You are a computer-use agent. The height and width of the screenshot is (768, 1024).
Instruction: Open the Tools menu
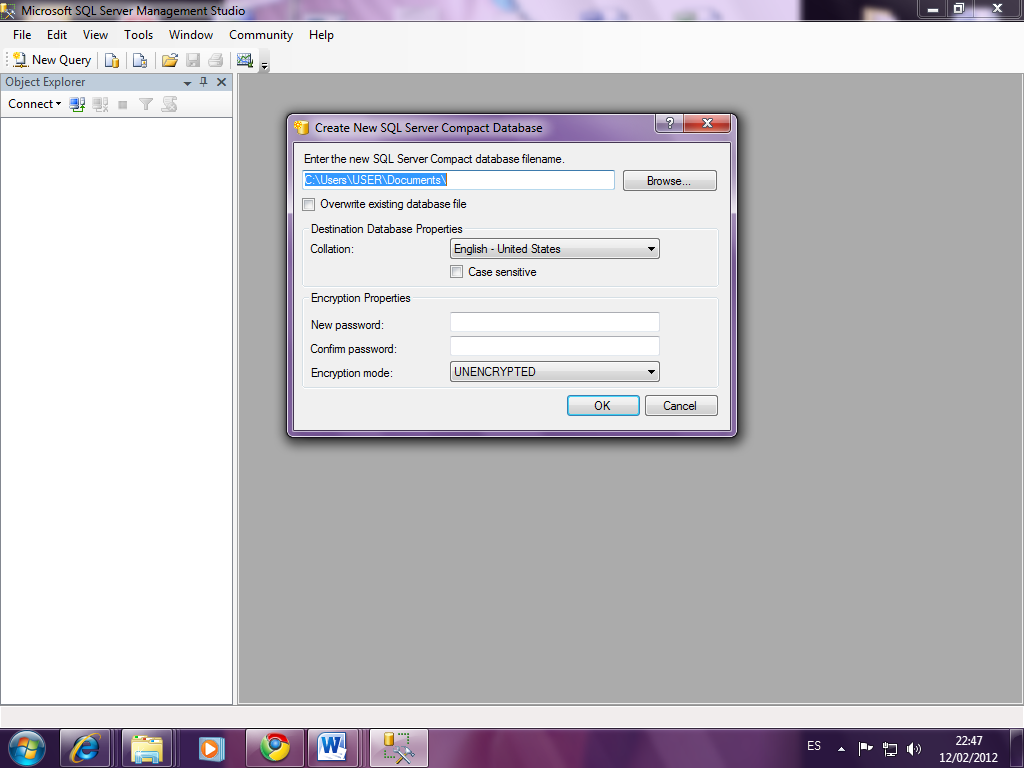[139, 35]
